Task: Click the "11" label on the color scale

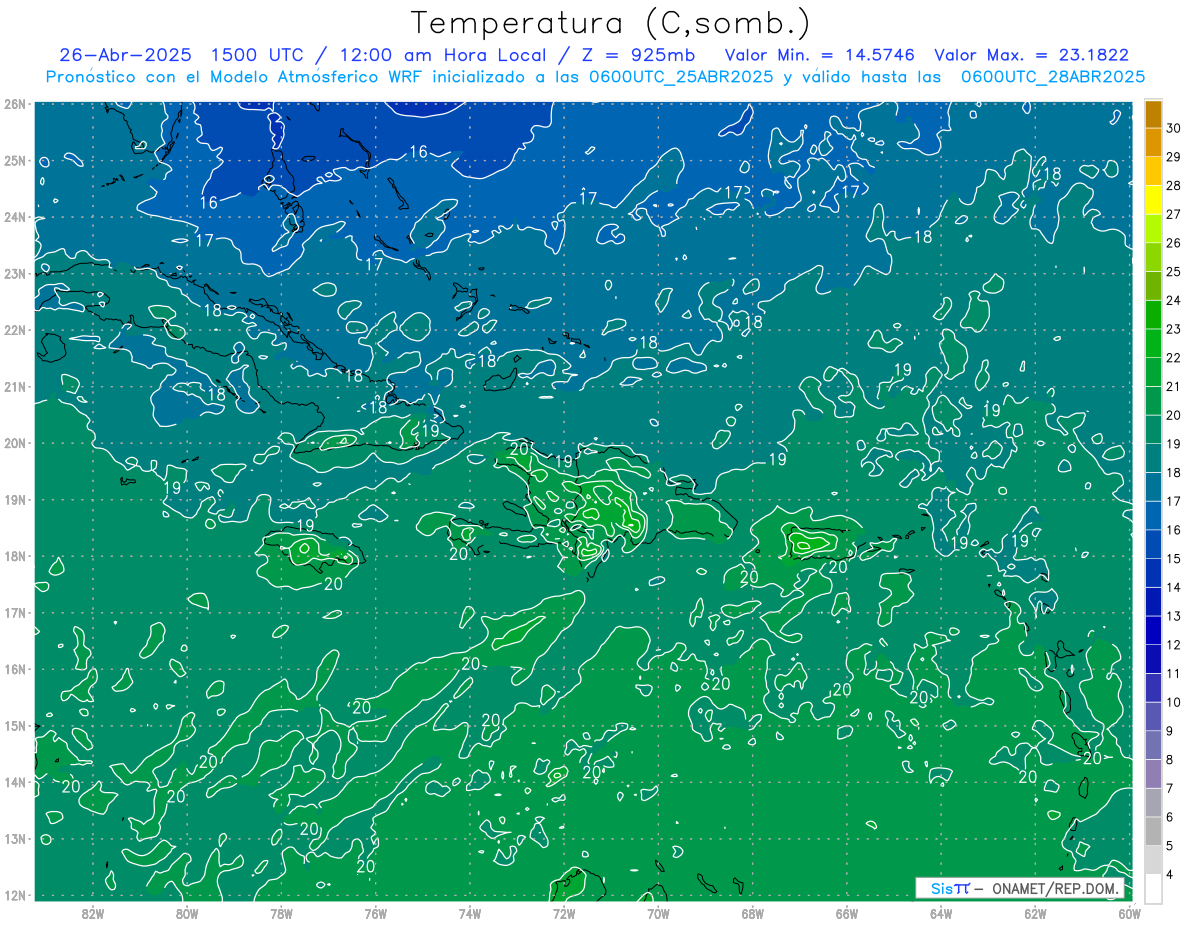Action: 1173,673
